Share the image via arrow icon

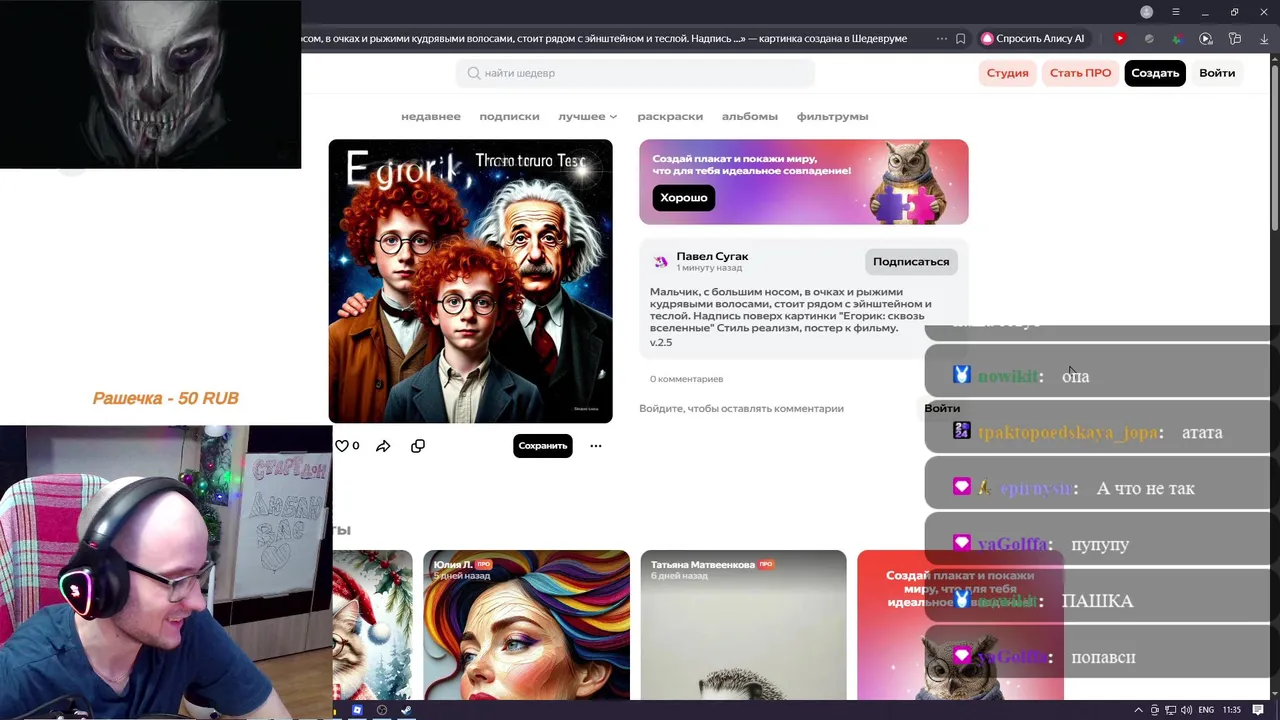(383, 446)
